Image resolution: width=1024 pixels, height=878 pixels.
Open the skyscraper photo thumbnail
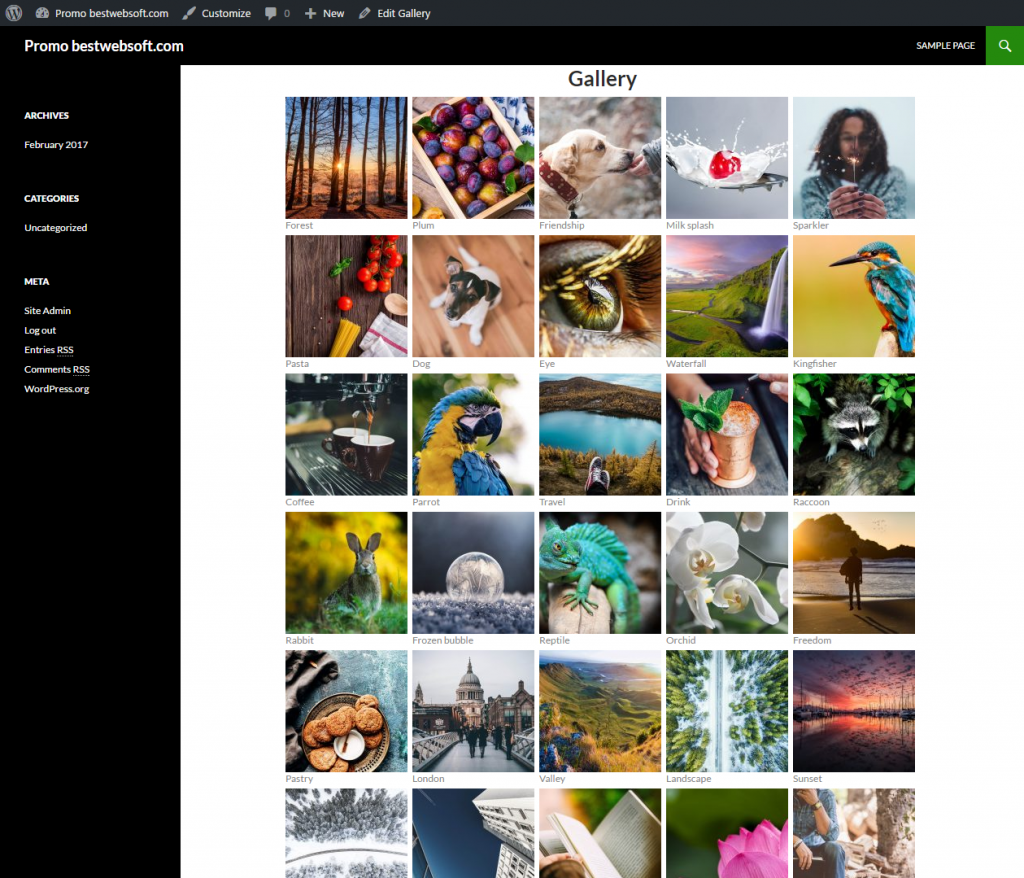click(x=473, y=833)
